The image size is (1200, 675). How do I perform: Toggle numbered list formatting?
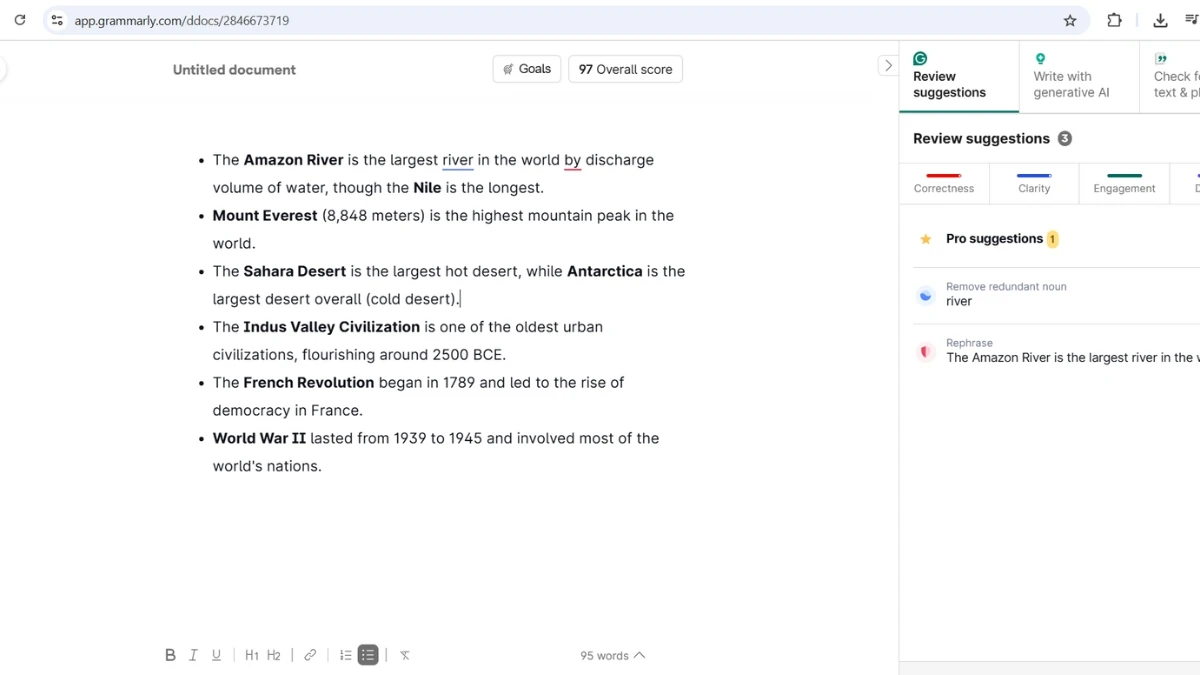[x=345, y=655]
